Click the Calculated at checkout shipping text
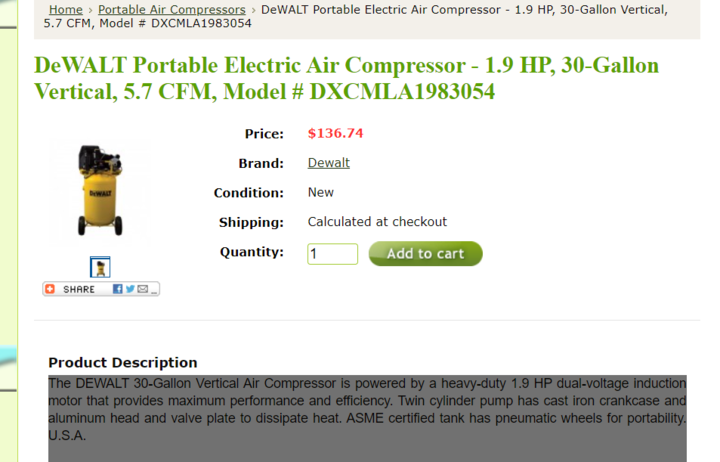 click(377, 222)
